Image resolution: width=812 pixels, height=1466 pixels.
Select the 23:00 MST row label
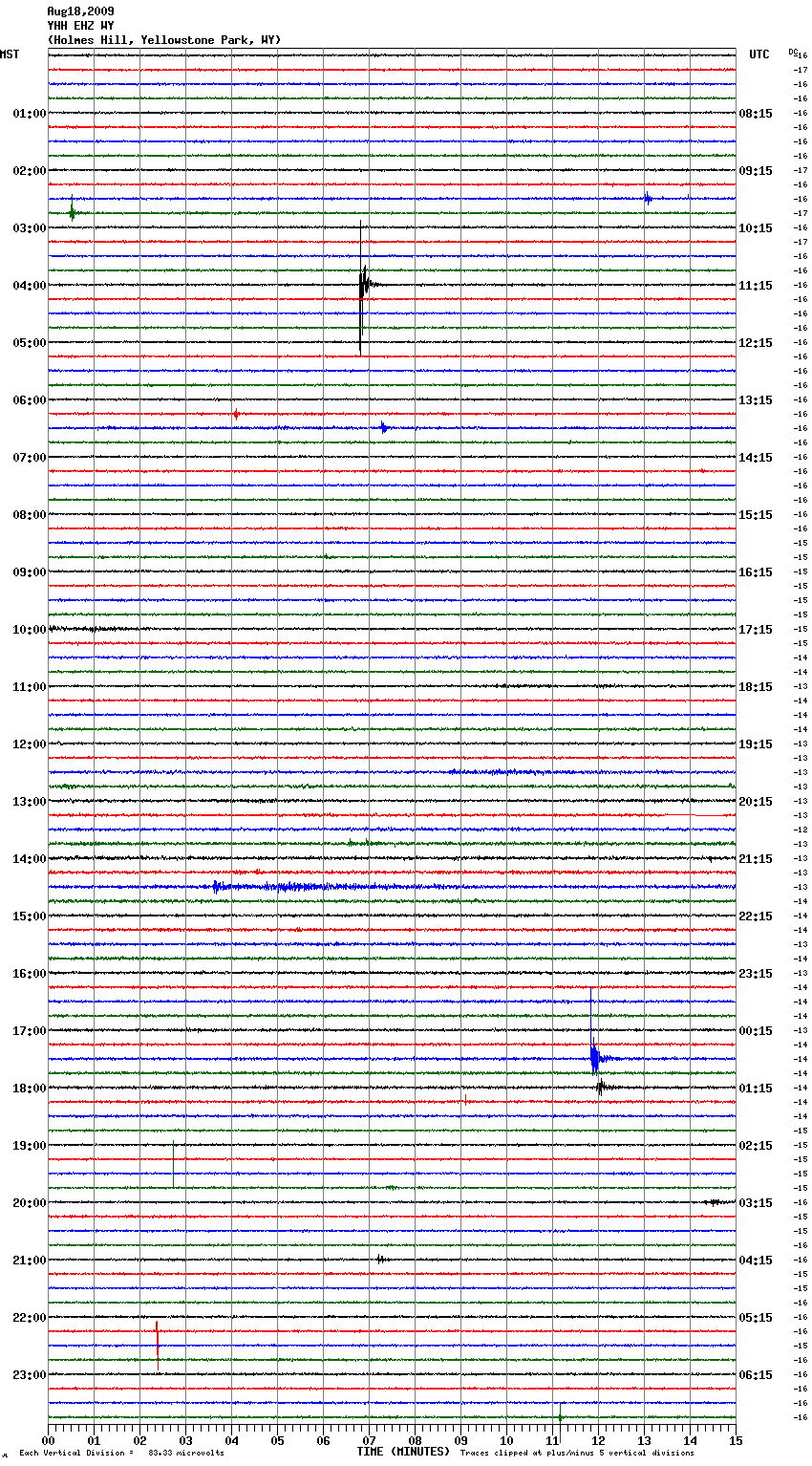(30, 1375)
